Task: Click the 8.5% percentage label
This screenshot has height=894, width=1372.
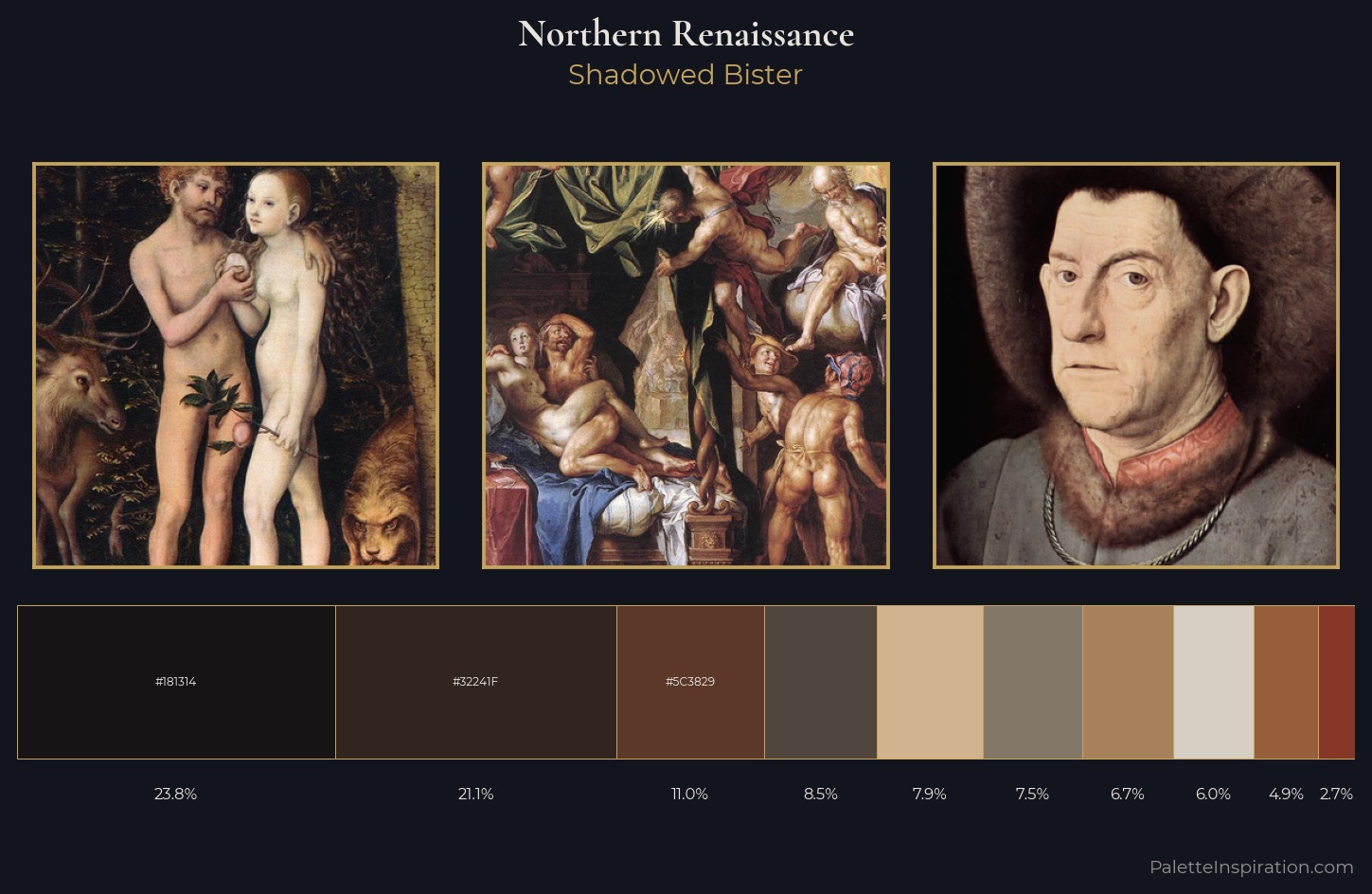Action: pos(821,794)
